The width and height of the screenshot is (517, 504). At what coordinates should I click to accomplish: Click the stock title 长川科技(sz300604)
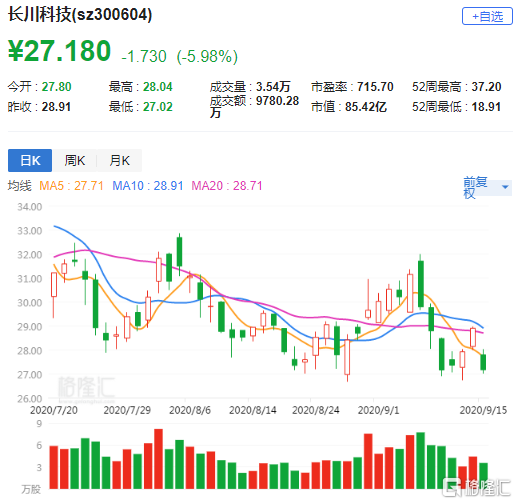80,15
